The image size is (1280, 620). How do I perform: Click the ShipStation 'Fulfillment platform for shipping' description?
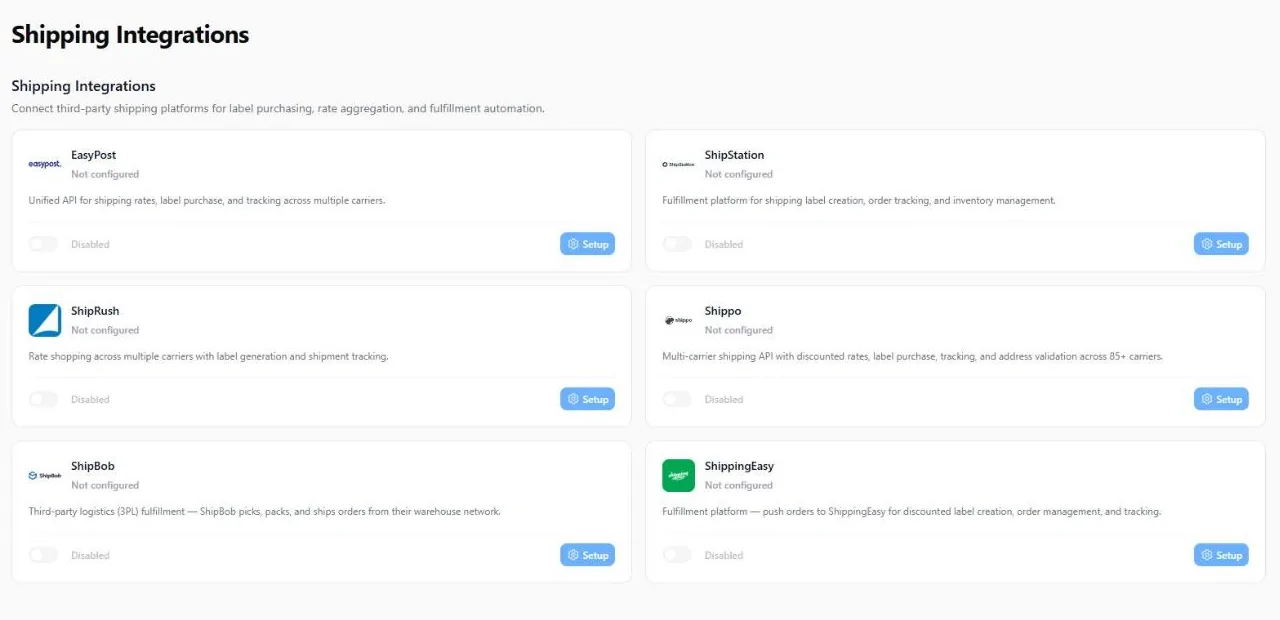tap(859, 200)
